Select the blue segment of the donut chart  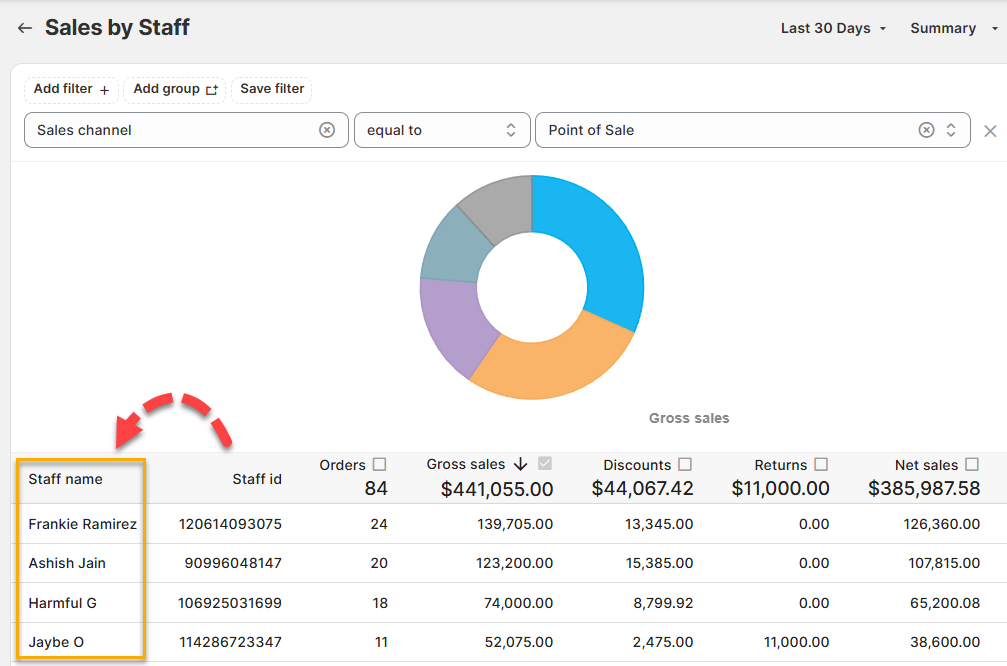pos(598,250)
